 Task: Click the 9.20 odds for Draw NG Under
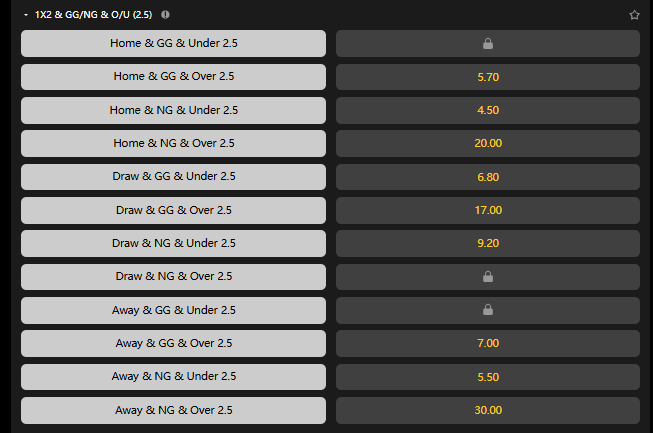(x=488, y=243)
